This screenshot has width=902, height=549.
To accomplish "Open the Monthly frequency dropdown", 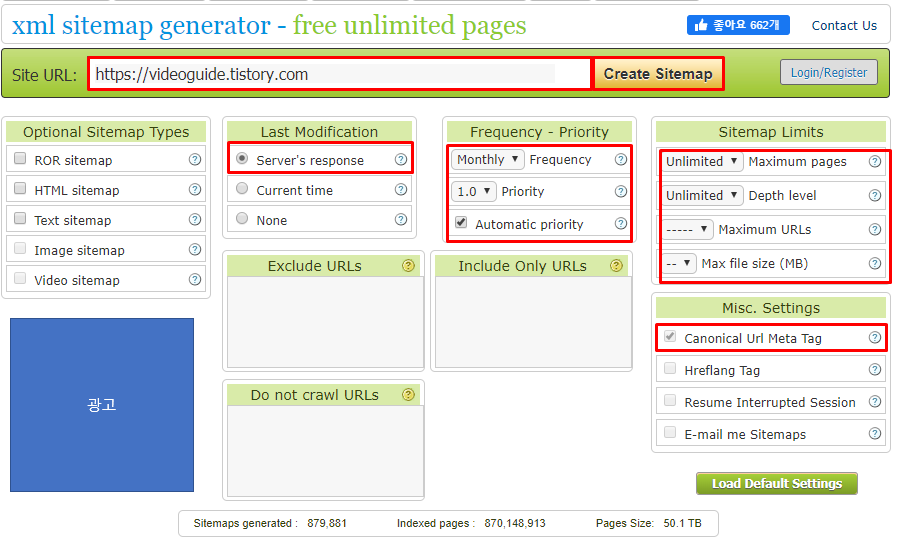I will pyautogui.click(x=487, y=159).
